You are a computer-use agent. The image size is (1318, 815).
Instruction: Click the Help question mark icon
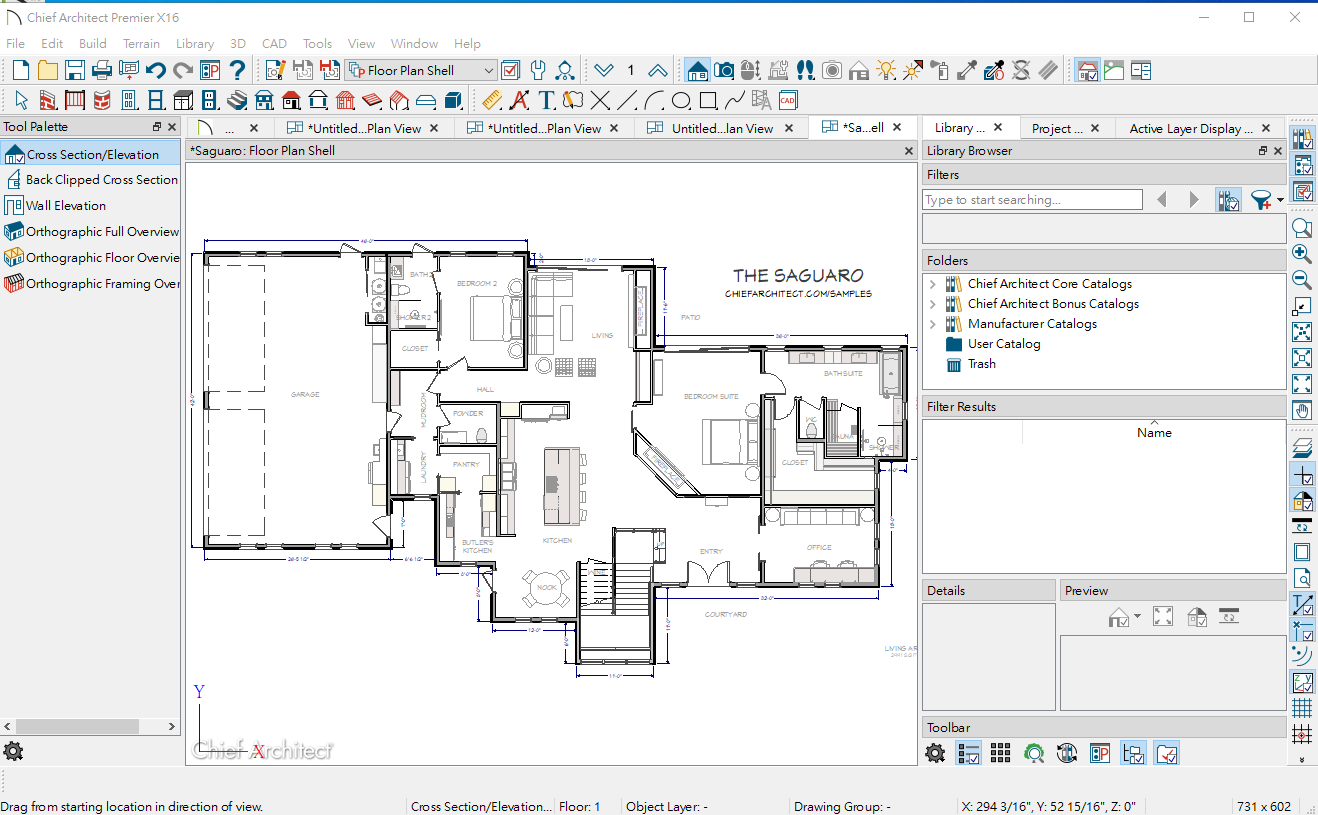pos(237,70)
